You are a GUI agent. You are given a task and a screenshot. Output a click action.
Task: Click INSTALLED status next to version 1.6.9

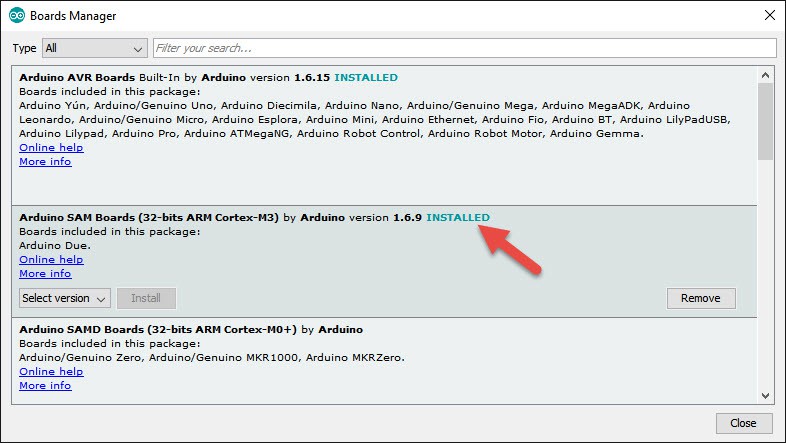(458, 217)
